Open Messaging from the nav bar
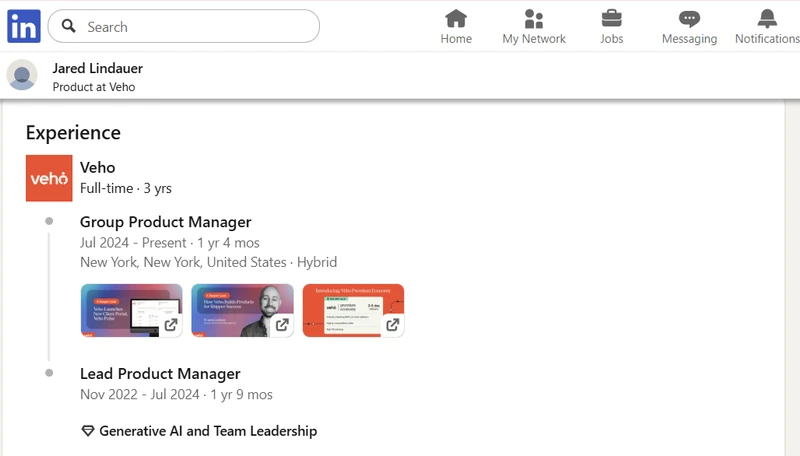 click(689, 27)
